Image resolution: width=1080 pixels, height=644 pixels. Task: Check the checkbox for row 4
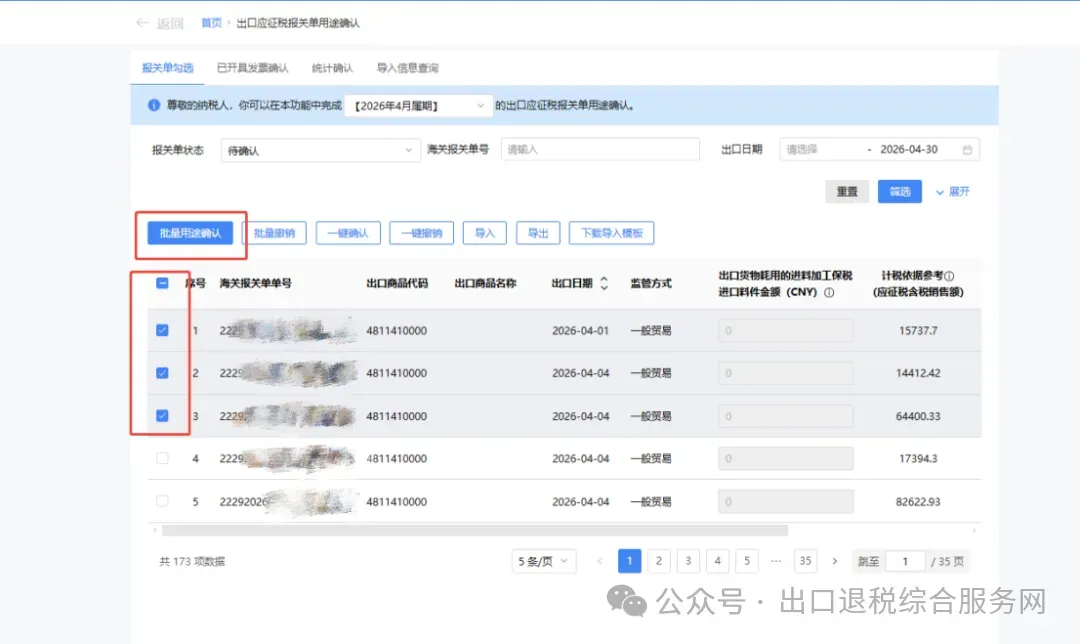point(163,458)
